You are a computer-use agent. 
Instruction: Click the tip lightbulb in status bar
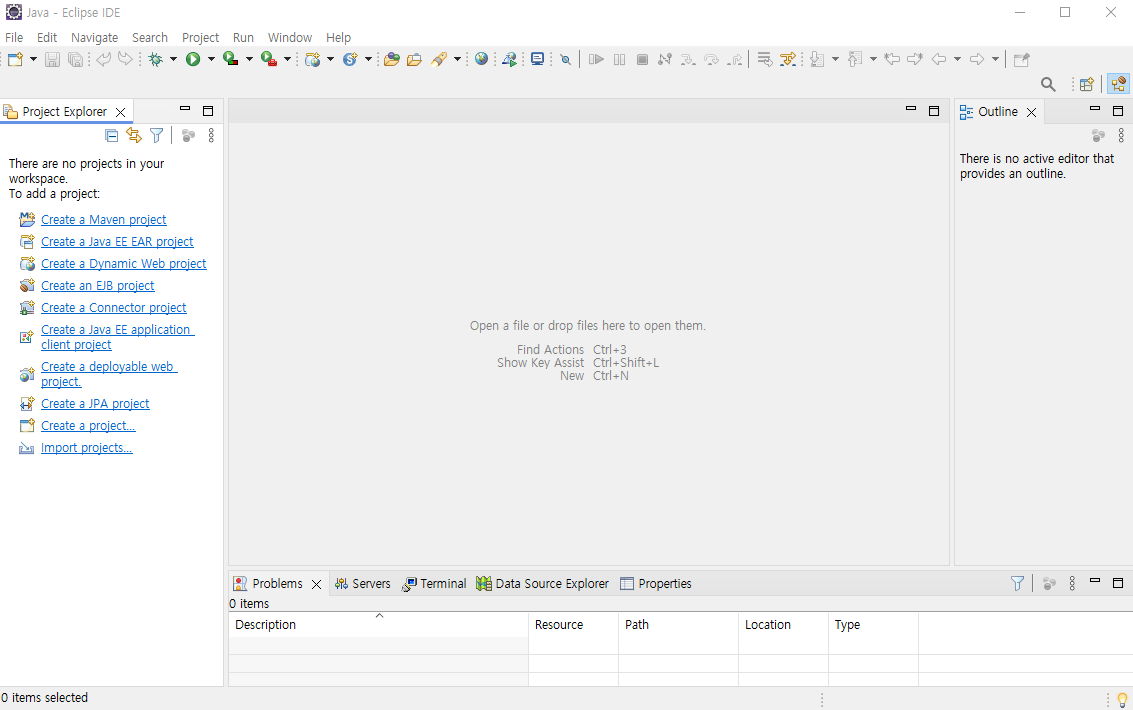(1122, 699)
